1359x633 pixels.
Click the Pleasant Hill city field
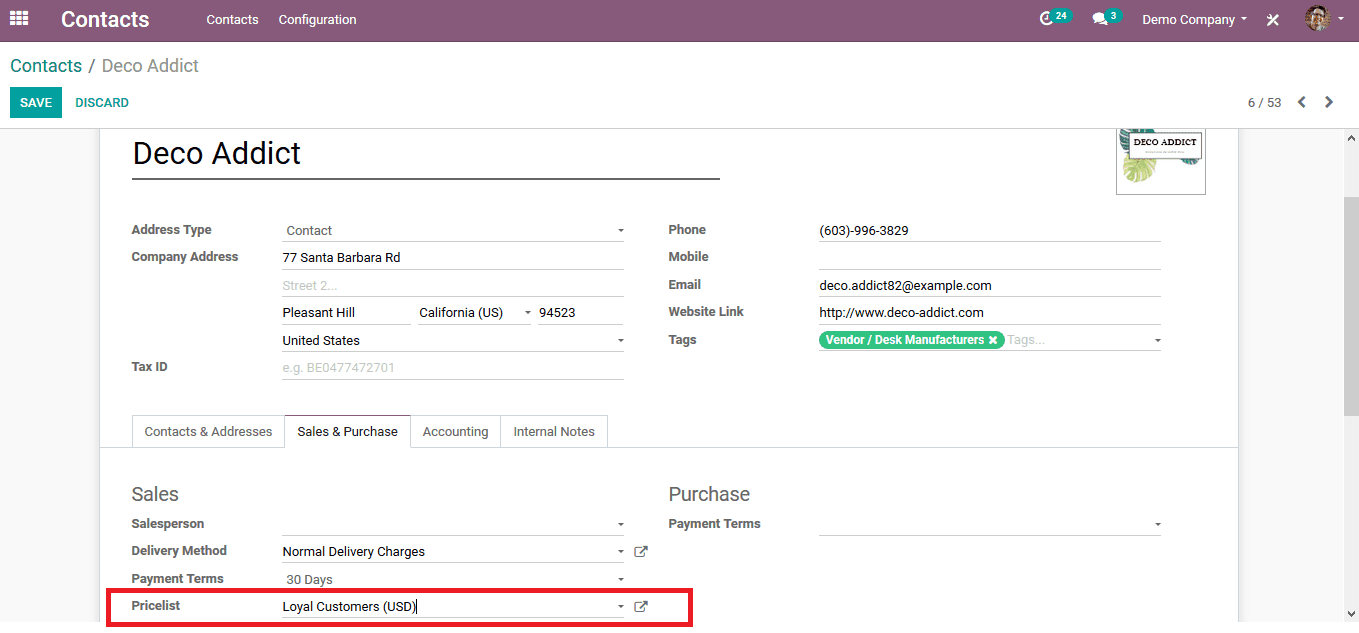click(346, 313)
